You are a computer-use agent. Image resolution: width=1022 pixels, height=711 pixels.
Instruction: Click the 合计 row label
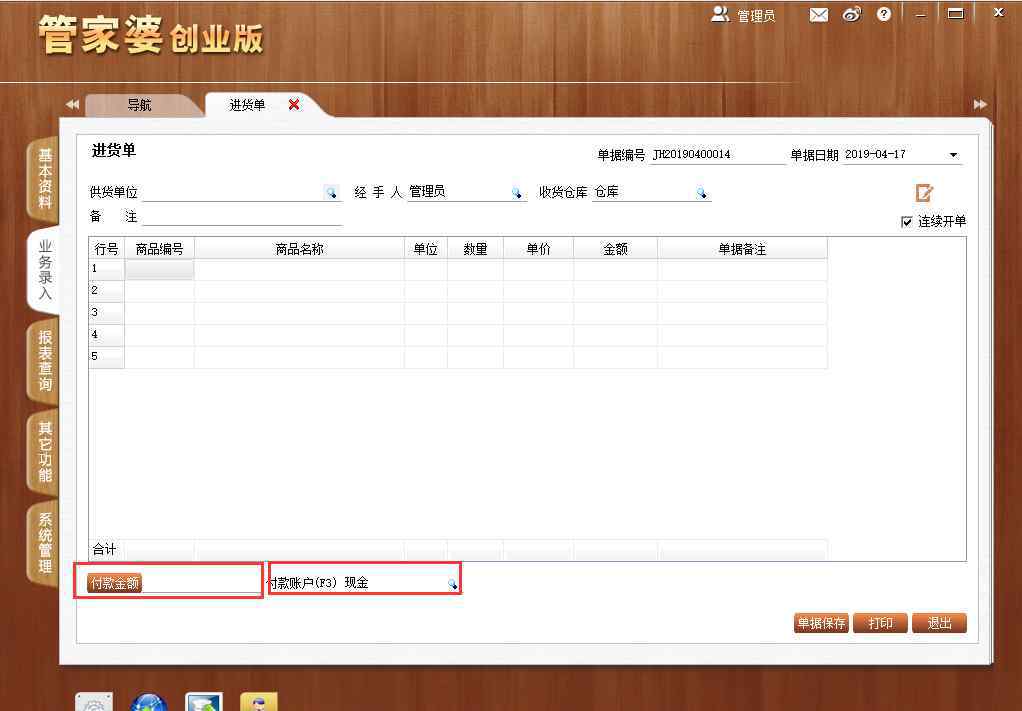tap(104, 550)
